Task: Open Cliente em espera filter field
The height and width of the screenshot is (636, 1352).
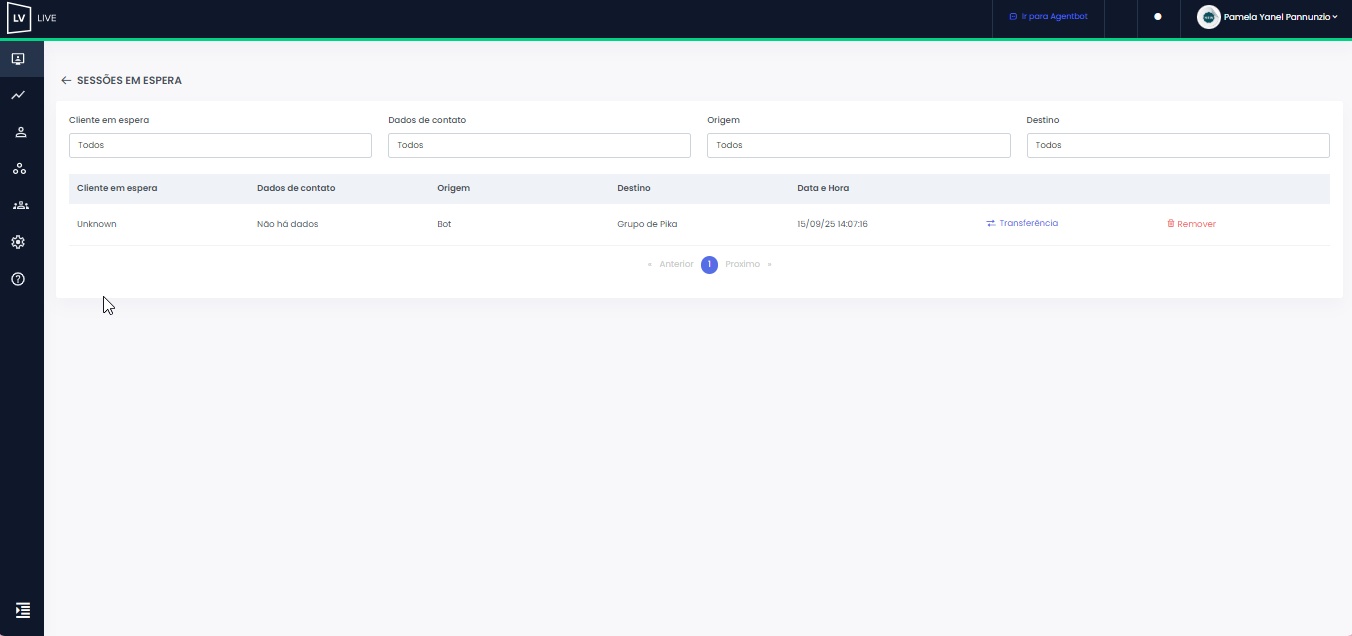Action: [220, 145]
